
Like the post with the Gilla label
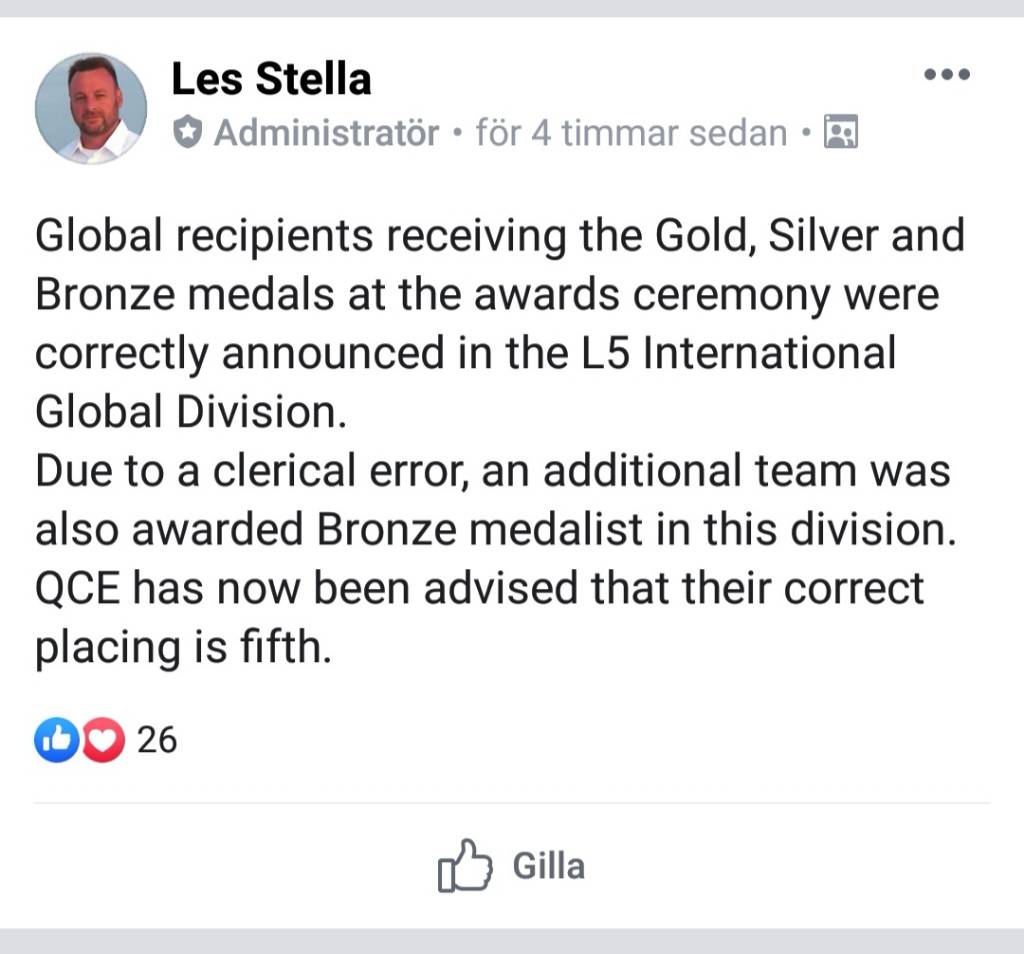click(x=549, y=867)
